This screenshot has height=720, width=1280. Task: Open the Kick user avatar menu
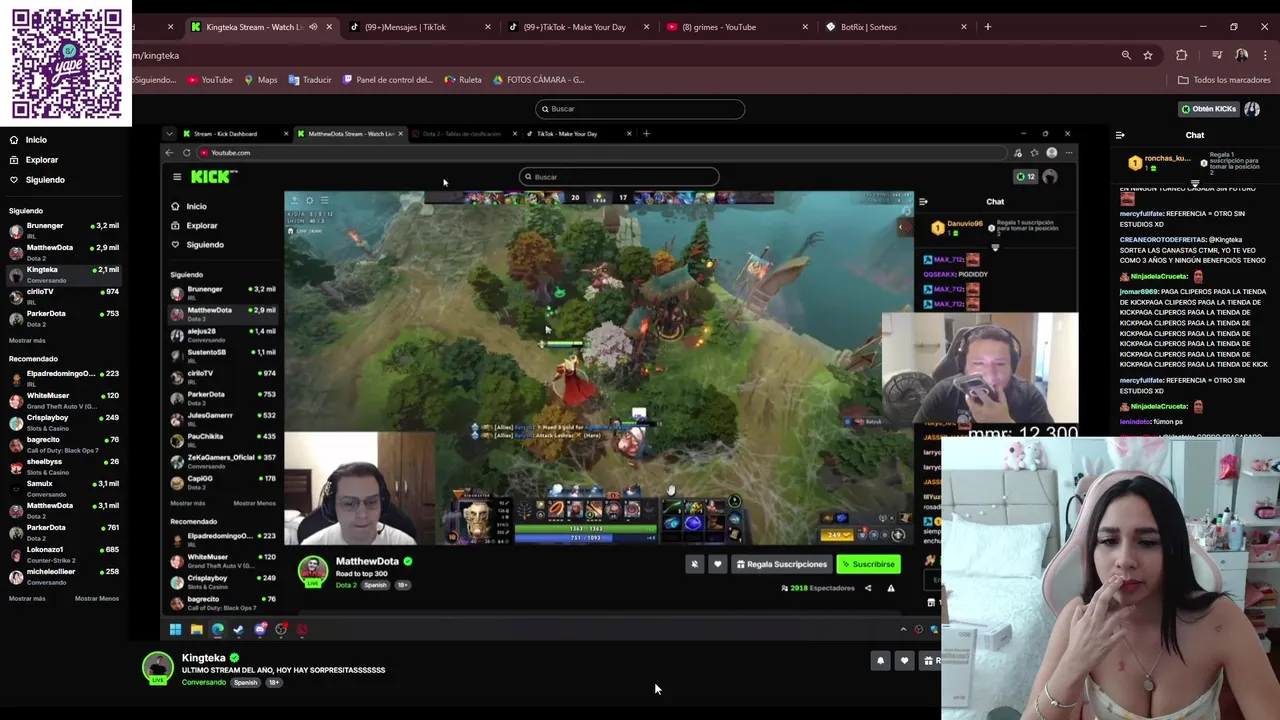[1252, 109]
